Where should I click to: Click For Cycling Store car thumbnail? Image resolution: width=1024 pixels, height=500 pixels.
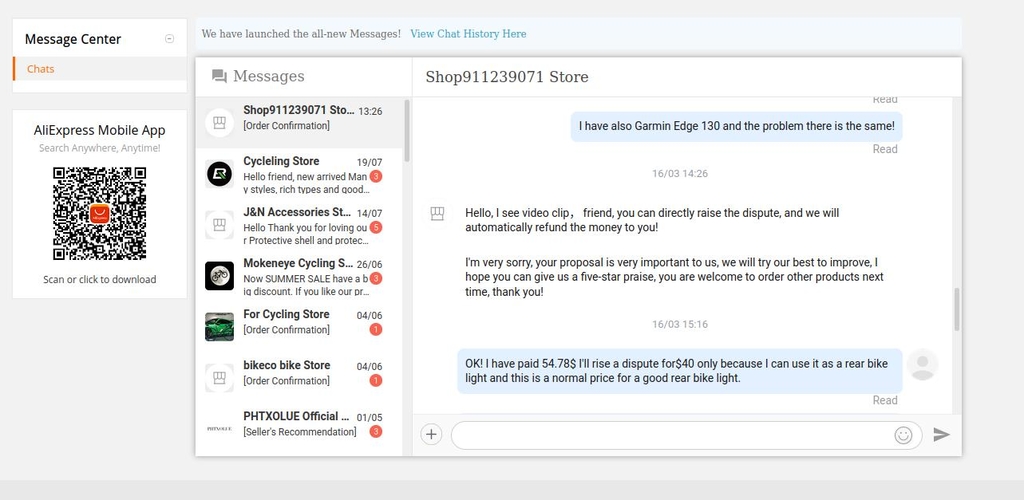click(x=219, y=327)
